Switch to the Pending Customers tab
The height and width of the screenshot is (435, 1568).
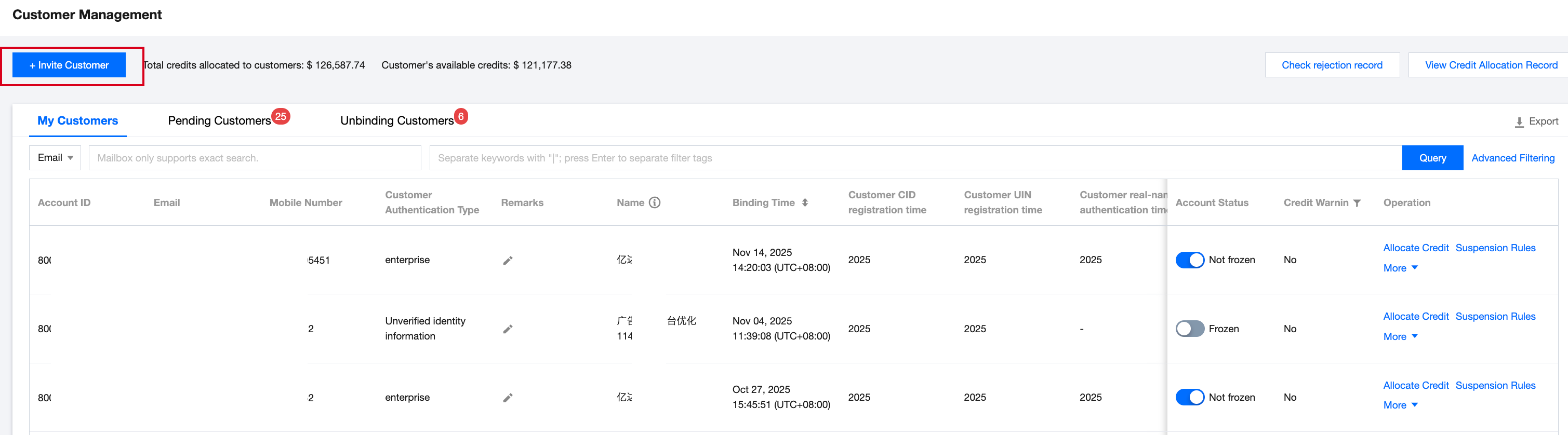point(219,121)
